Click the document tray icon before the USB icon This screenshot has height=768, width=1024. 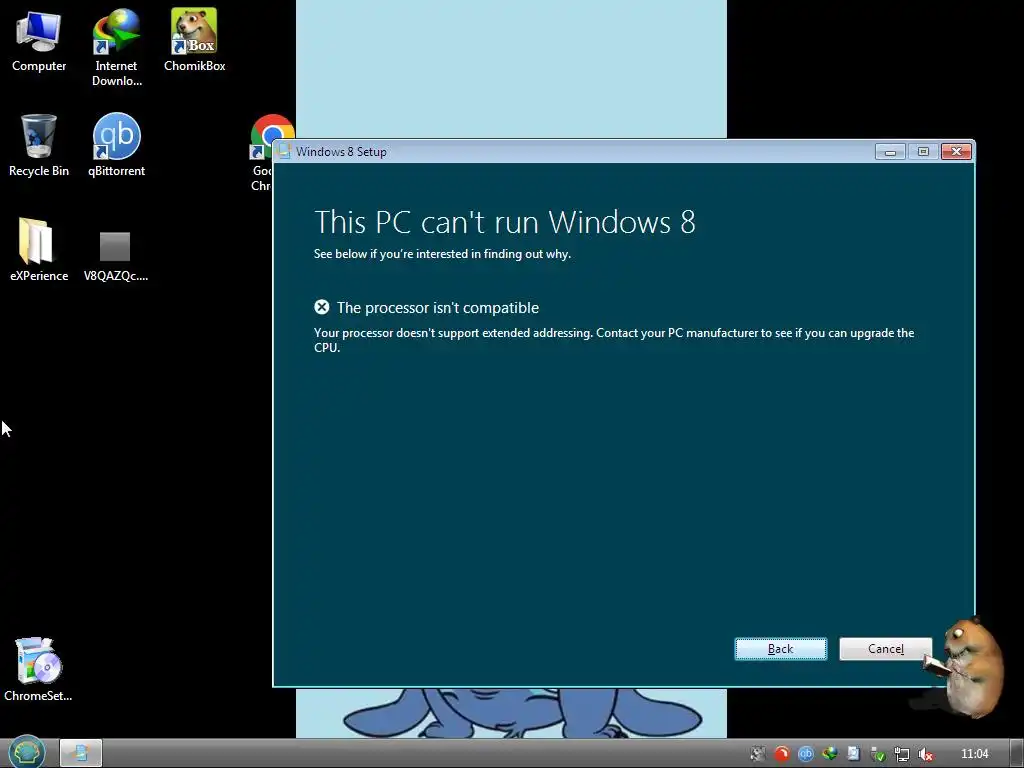[854, 754]
